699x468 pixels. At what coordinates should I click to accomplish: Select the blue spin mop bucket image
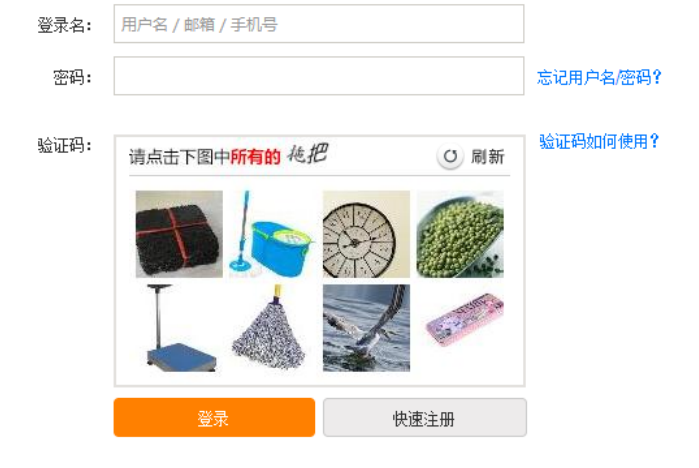[x=273, y=234]
